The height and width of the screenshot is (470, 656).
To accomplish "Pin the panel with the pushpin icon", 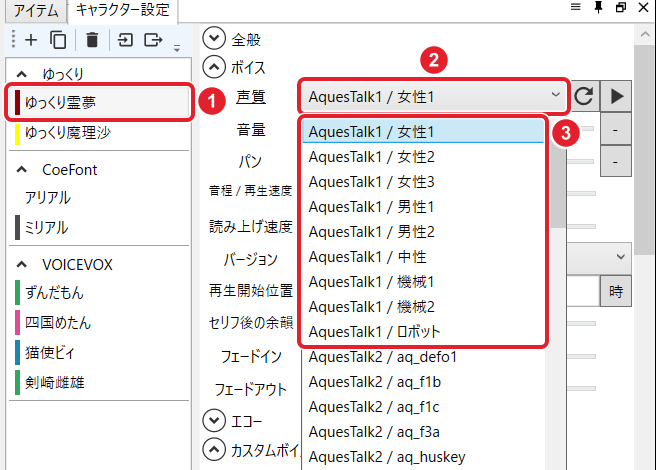I will pos(599,7).
